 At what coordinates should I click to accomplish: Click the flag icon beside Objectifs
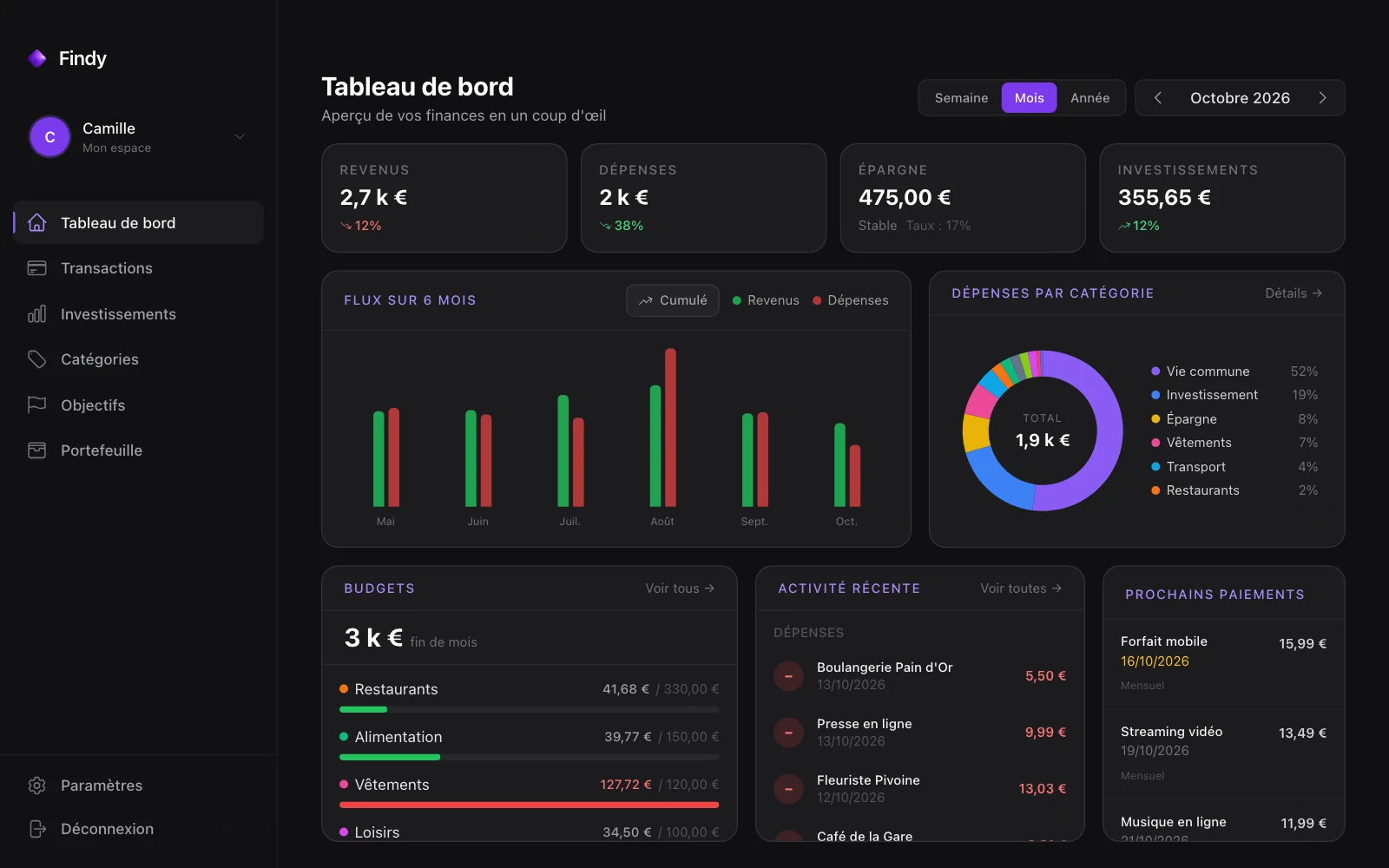36,405
